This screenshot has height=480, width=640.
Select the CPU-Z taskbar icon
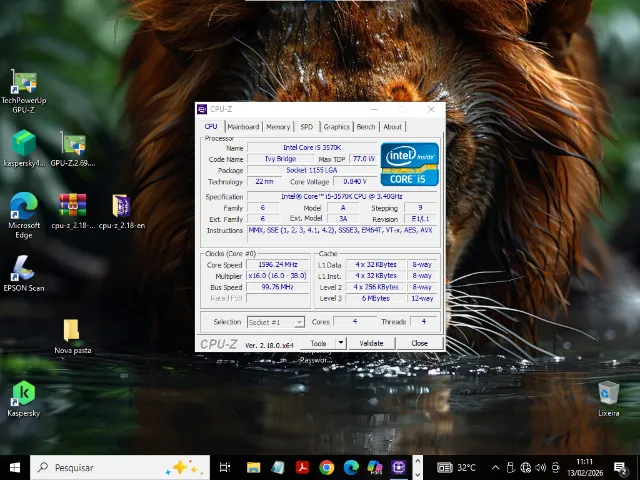tap(398, 467)
